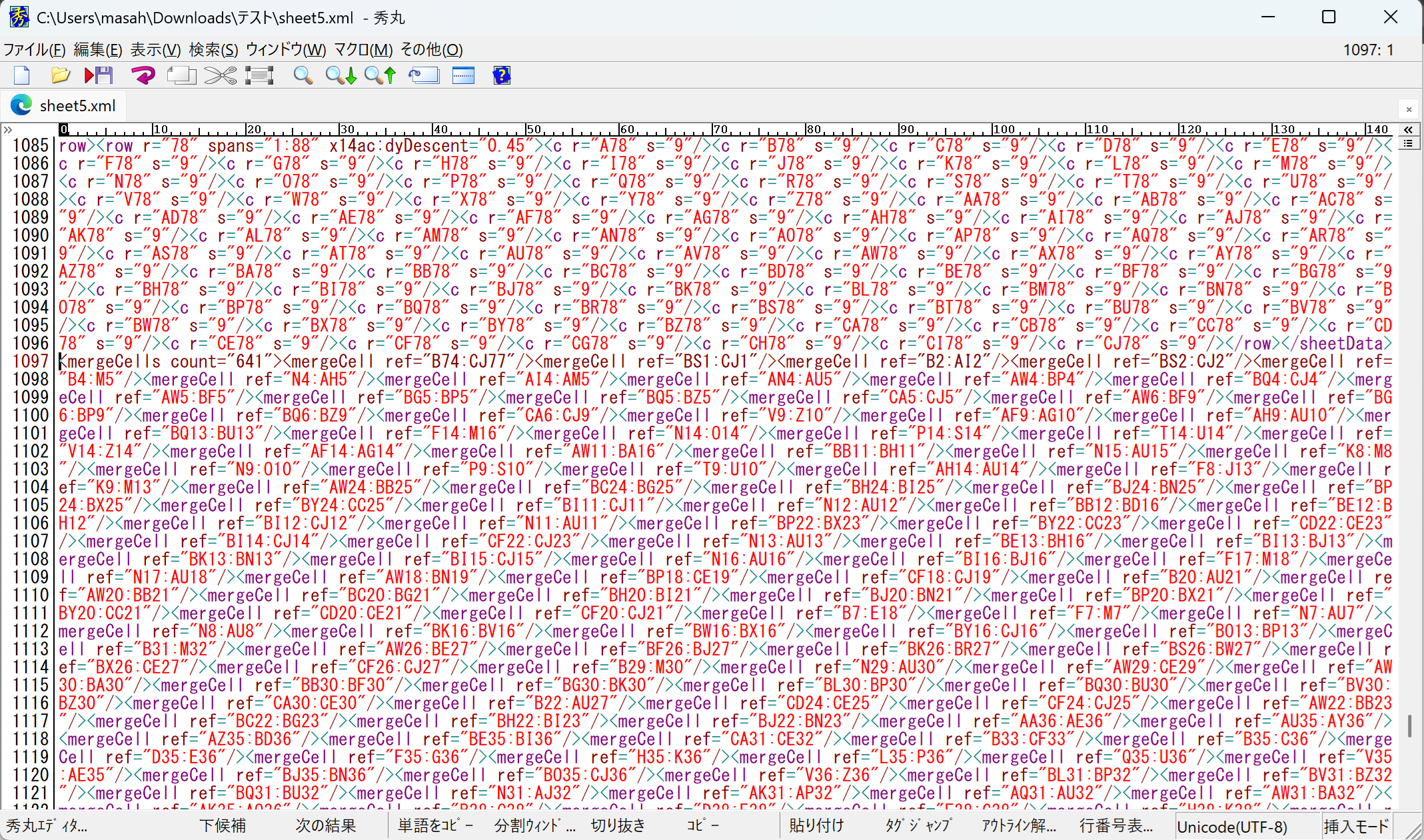
Task: Click the vertical scrollbar thumb
Action: (x=1409, y=726)
